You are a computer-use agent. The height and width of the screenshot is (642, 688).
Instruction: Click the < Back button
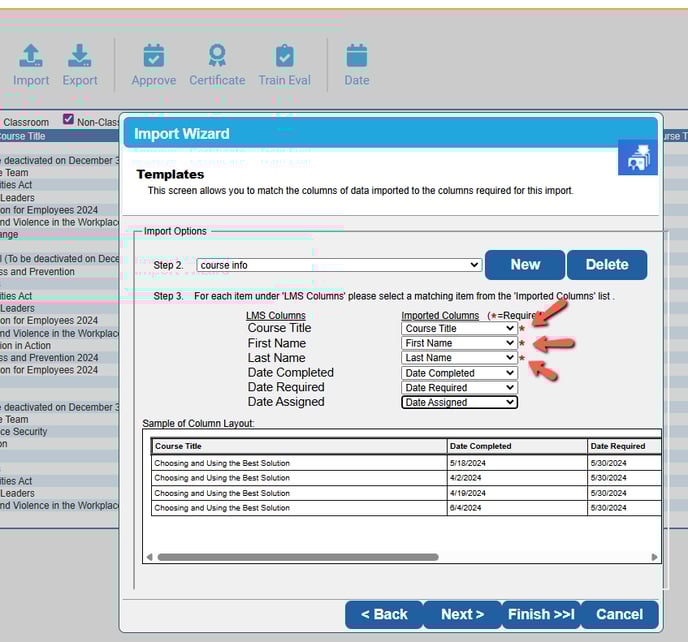click(384, 614)
